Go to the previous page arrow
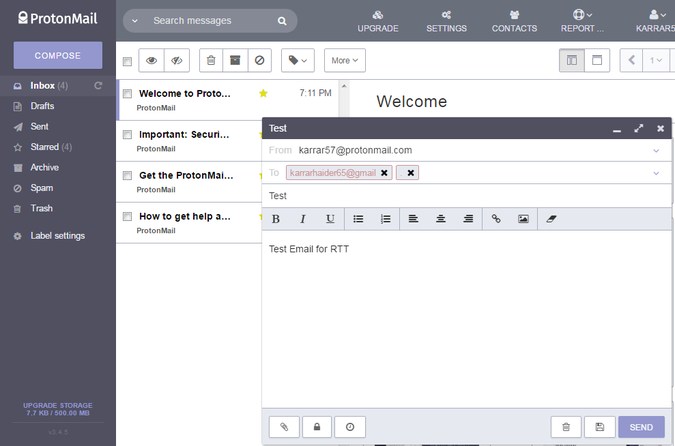Screen dimensions: 675x446 632,61
